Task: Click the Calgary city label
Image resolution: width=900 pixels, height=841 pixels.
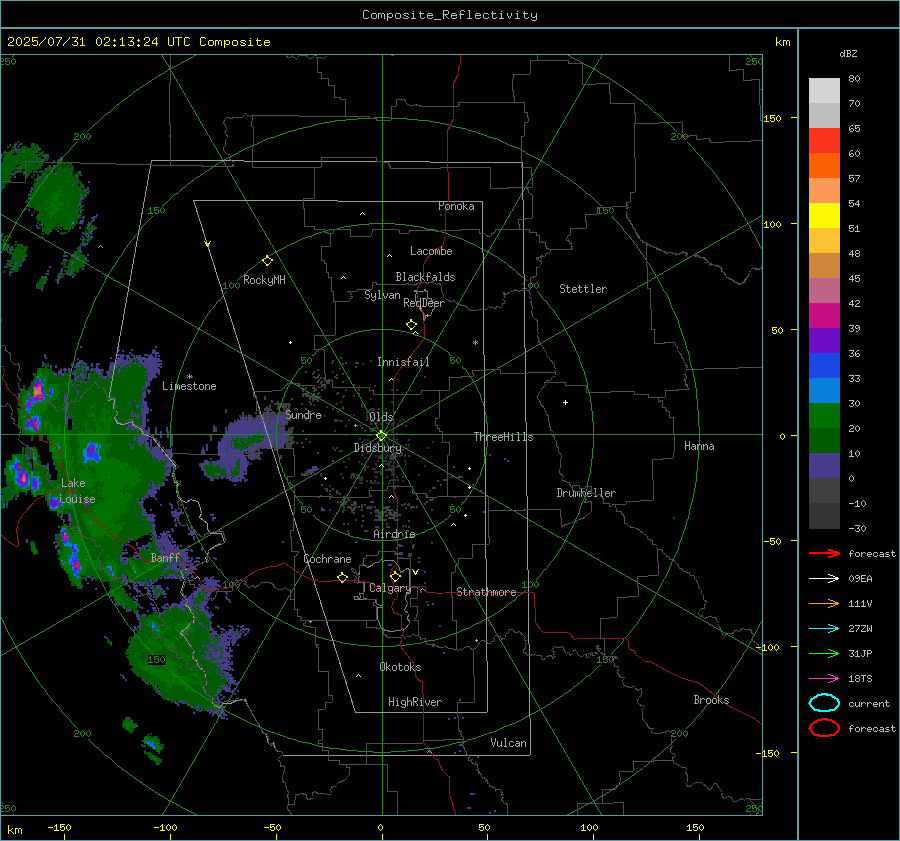Action: tap(390, 588)
